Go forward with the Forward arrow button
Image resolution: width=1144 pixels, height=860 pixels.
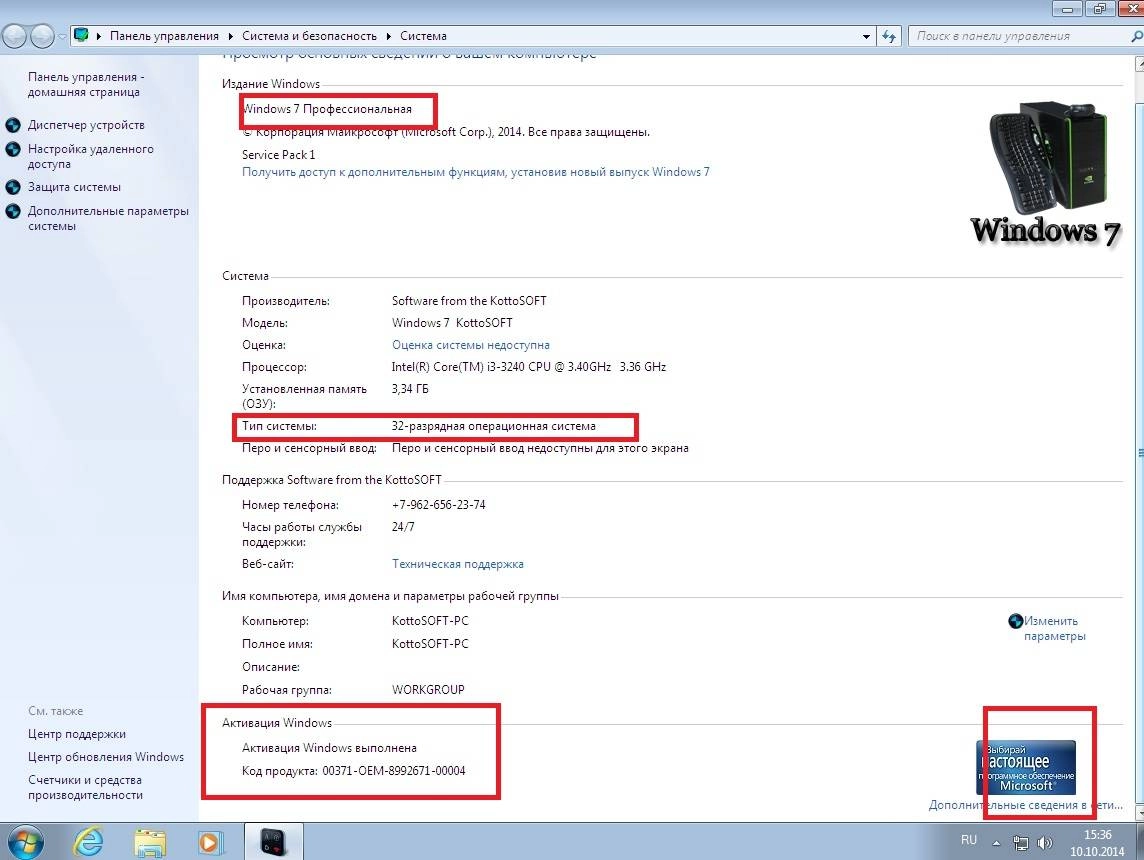pyautogui.click(x=42, y=36)
